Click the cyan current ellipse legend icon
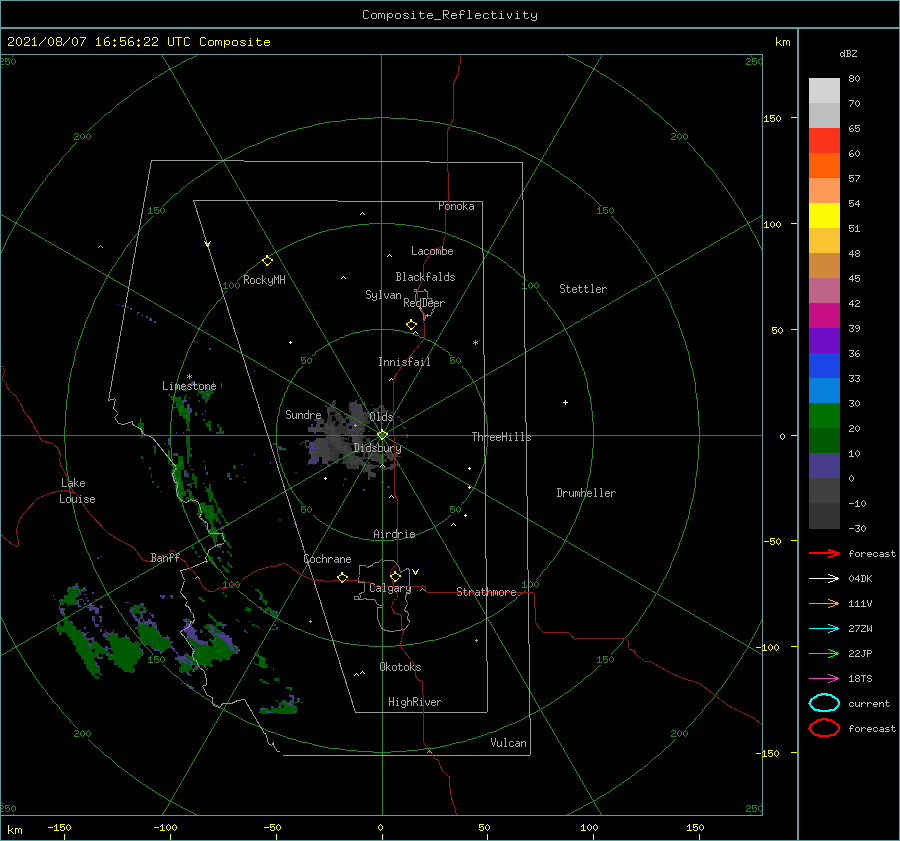 coord(824,703)
